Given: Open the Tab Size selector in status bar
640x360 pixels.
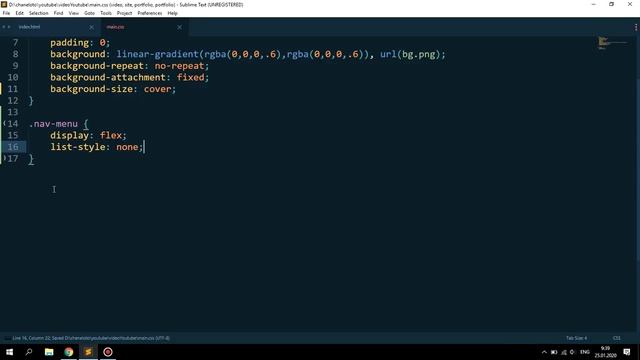Looking at the screenshot, I should (x=576, y=338).
